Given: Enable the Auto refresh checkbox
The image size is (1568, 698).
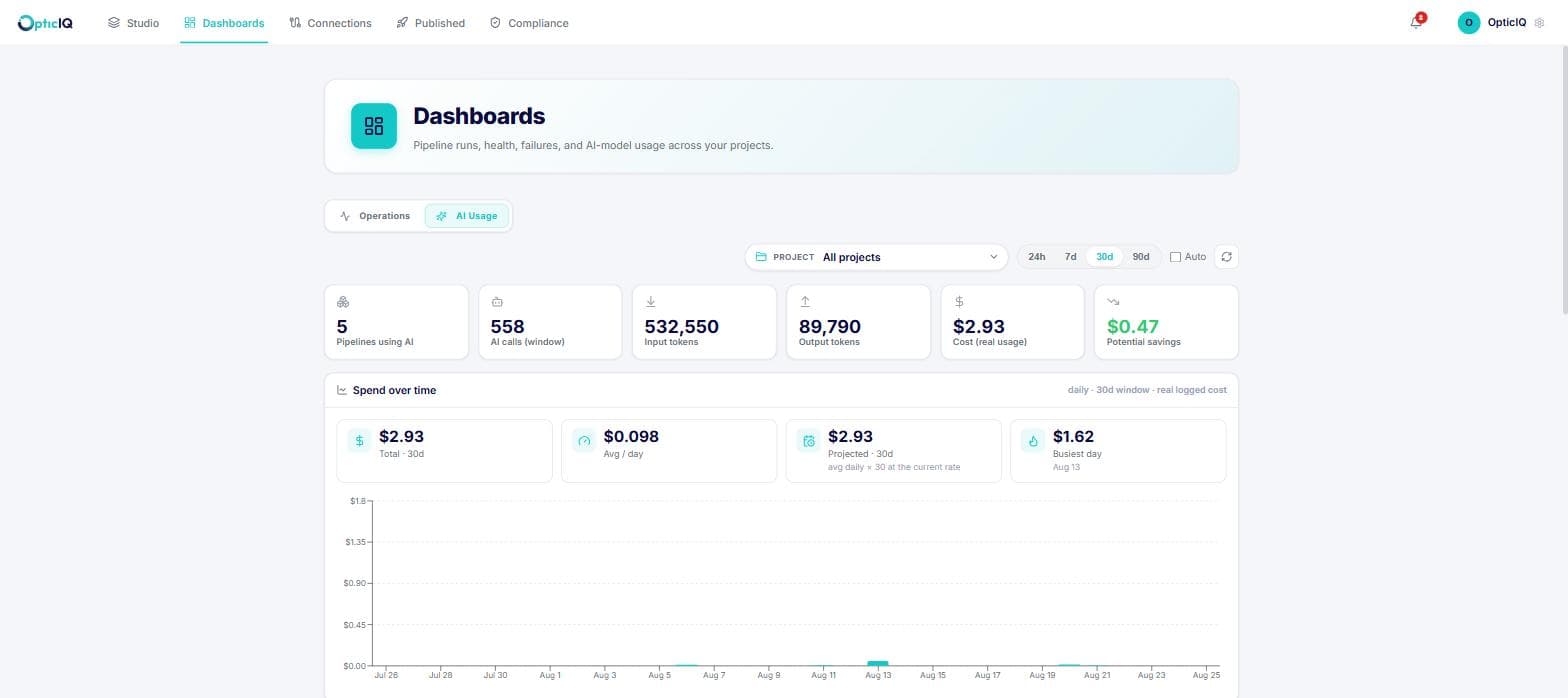Looking at the screenshot, I should [1175, 257].
